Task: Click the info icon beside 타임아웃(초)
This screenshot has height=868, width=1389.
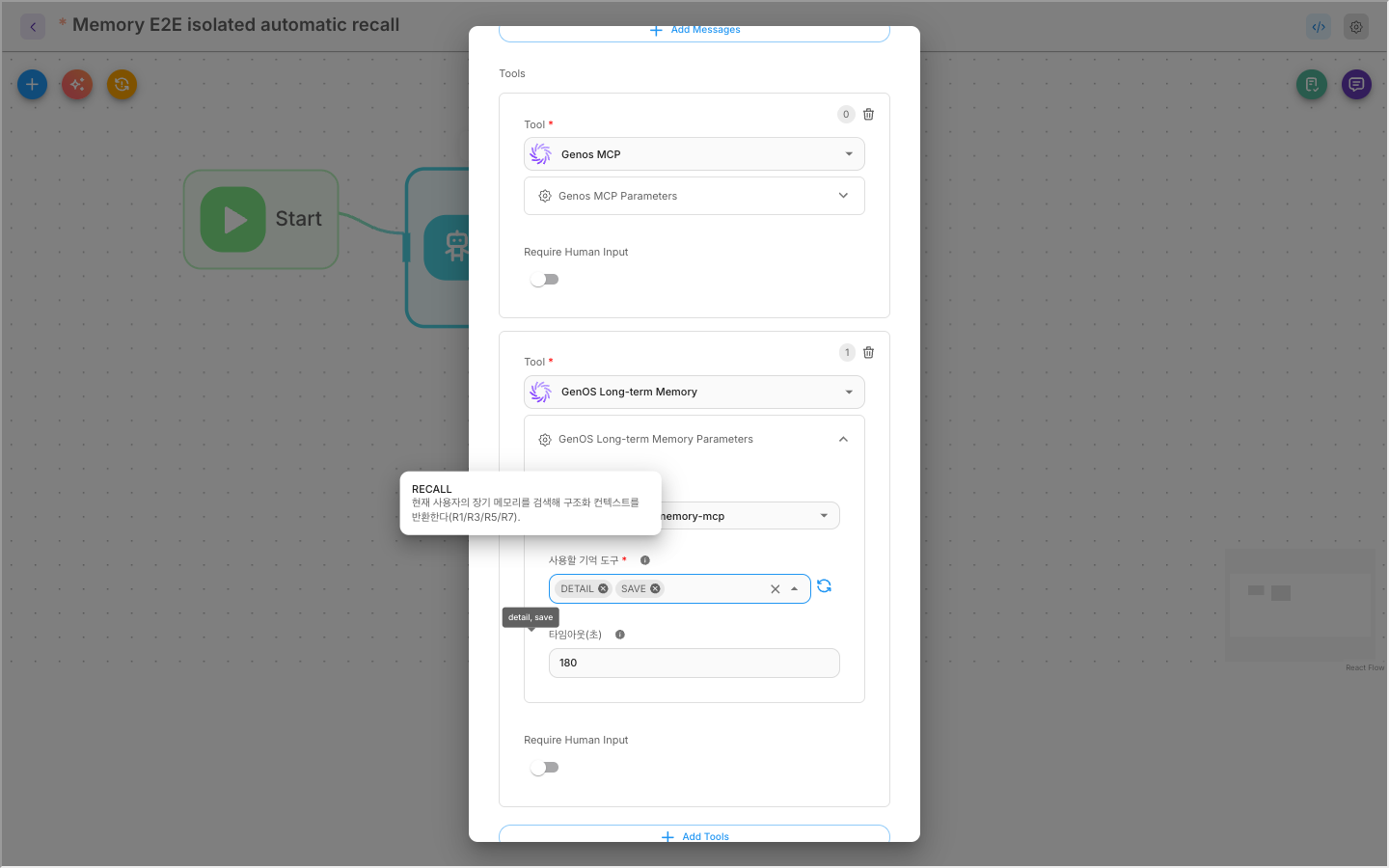Action: pyautogui.click(x=620, y=635)
